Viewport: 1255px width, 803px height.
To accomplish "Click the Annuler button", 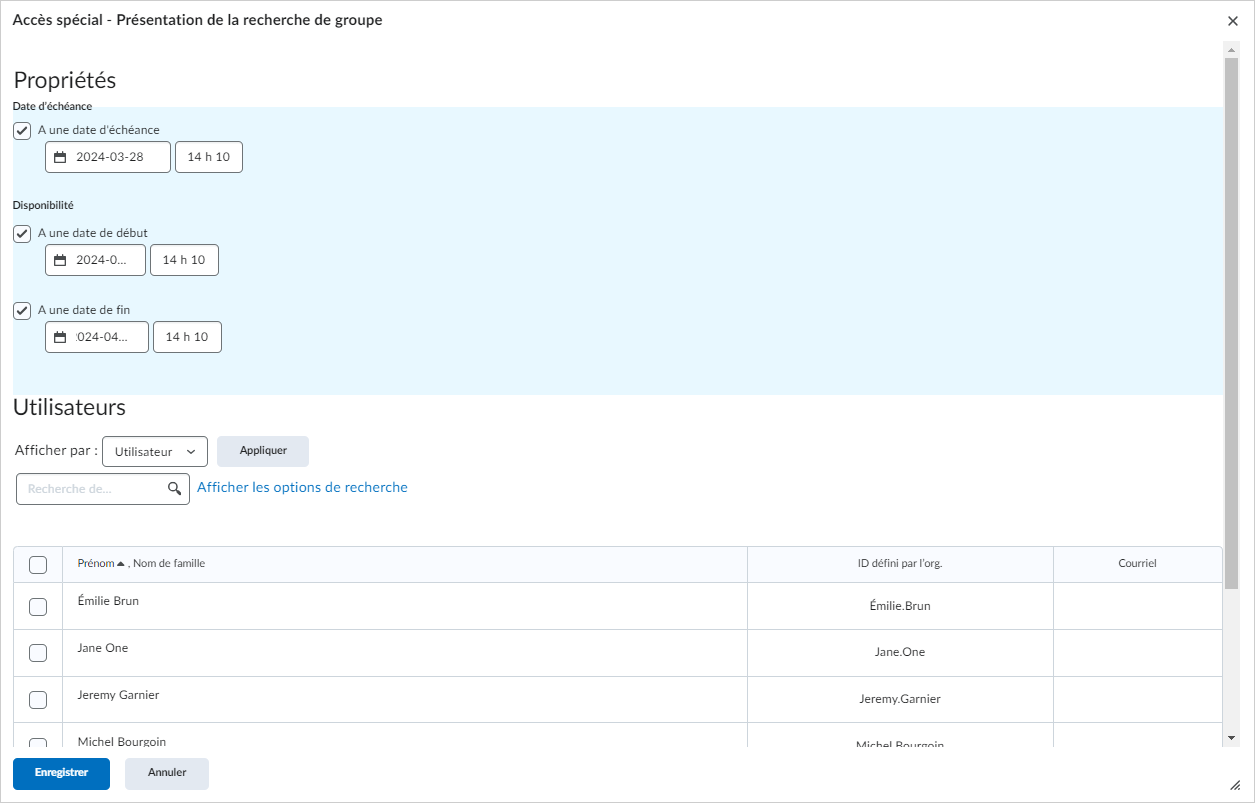I will click(x=167, y=774).
